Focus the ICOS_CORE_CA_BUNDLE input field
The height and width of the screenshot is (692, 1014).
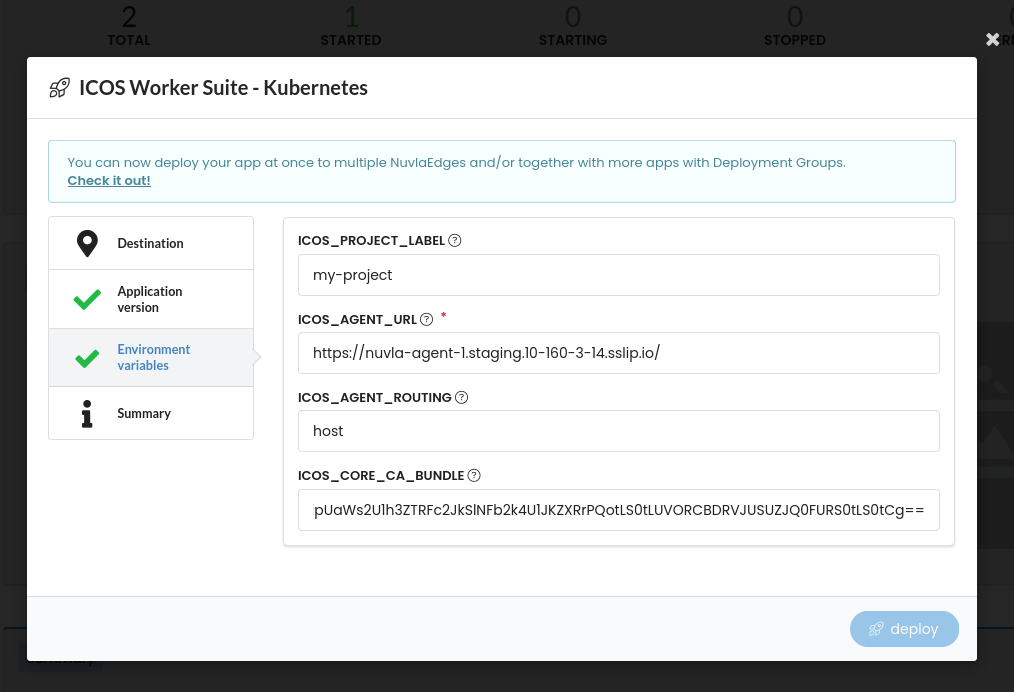pos(618,510)
